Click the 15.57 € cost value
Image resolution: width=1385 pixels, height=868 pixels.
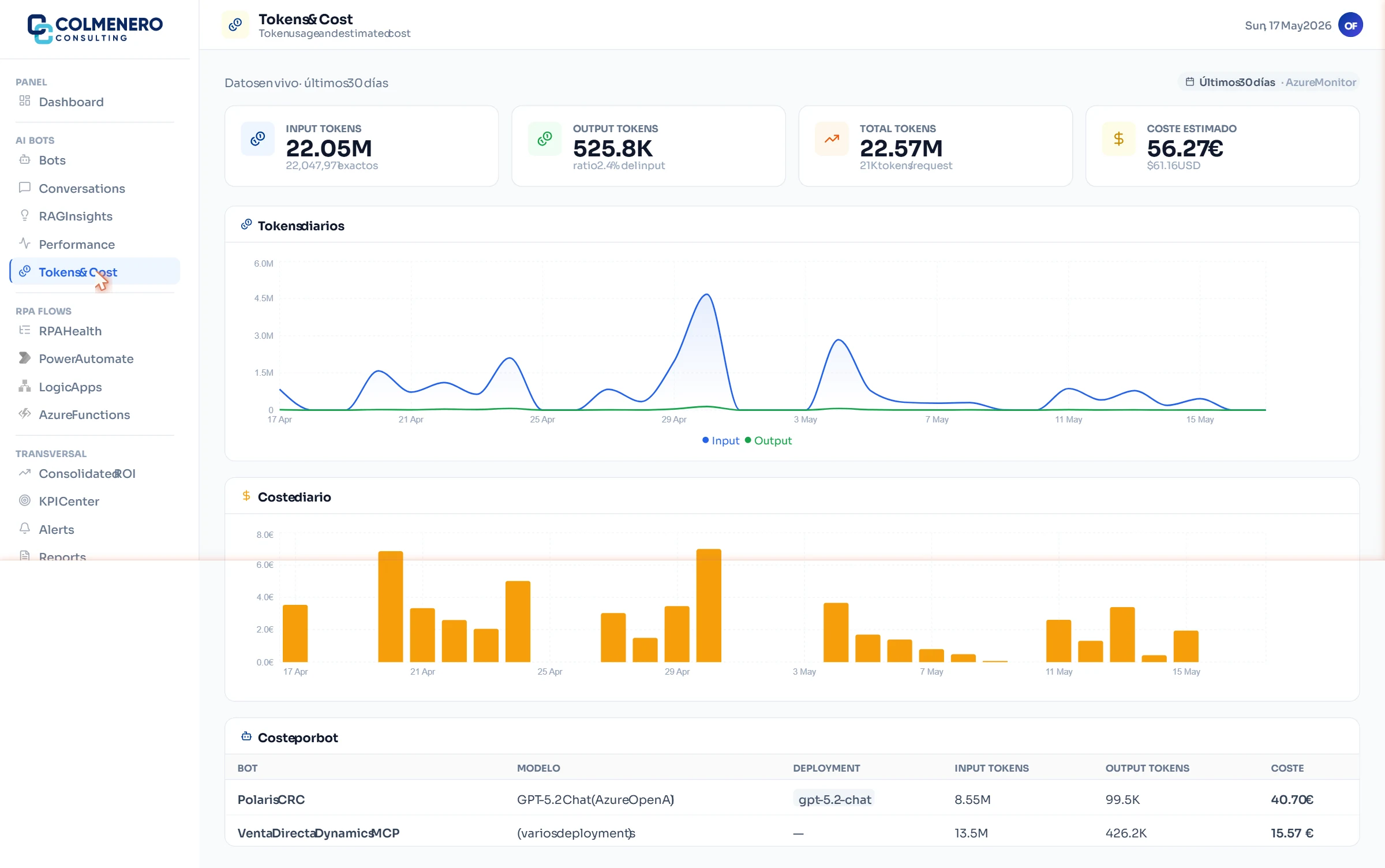[x=1292, y=833]
